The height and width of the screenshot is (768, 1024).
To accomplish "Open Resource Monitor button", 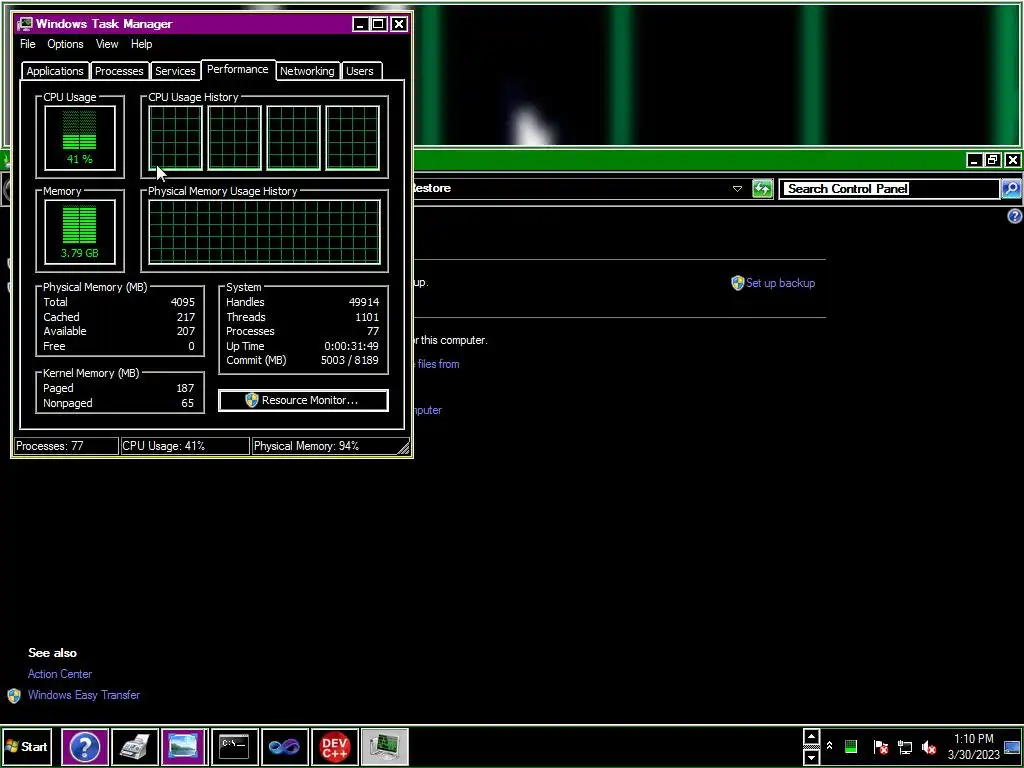I will point(303,400).
